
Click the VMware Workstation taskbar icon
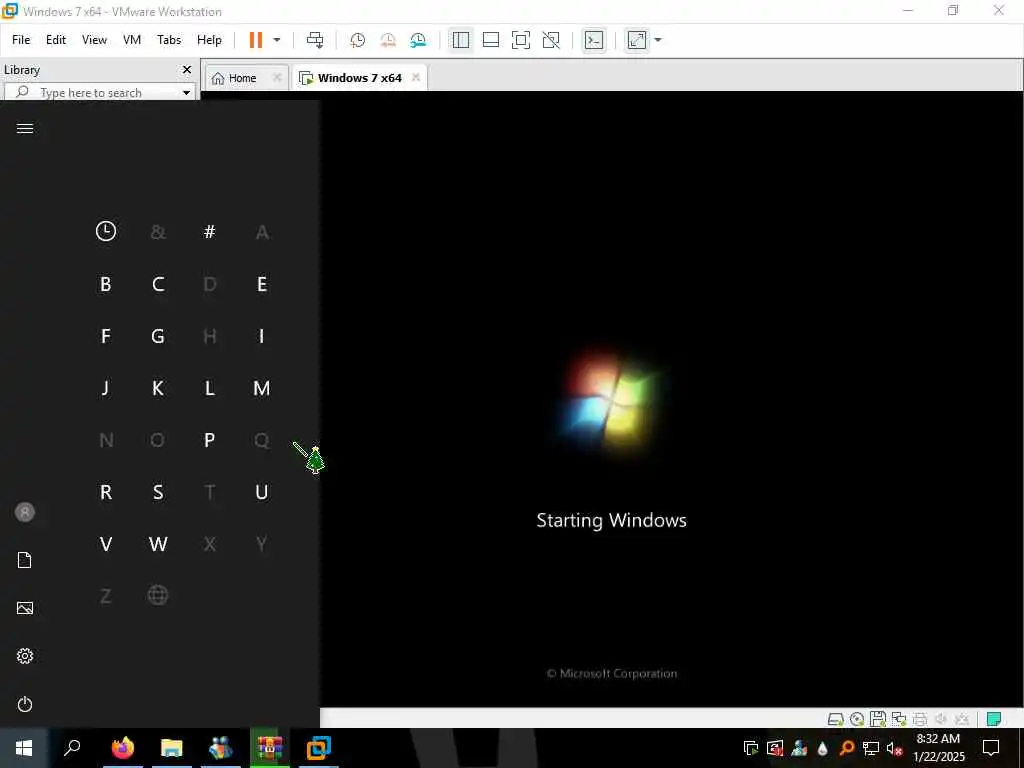click(x=319, y=748)
